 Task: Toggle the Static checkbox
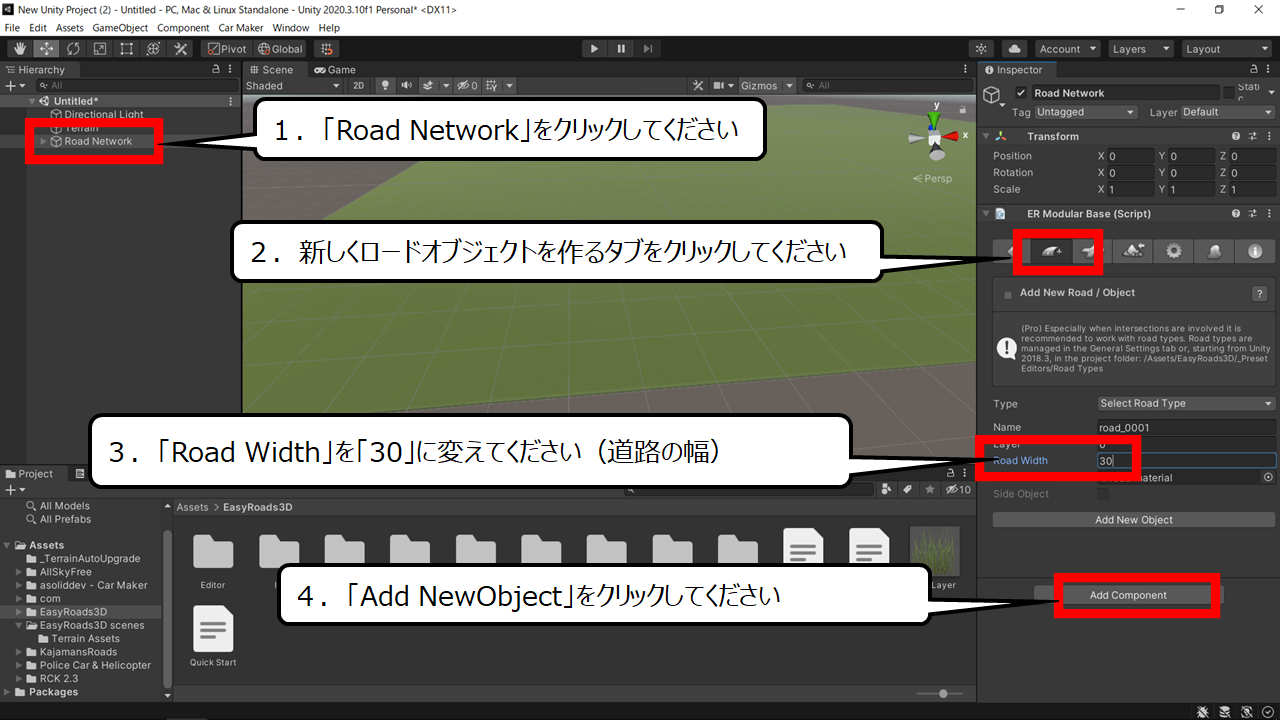click(x=1229, y=93)
